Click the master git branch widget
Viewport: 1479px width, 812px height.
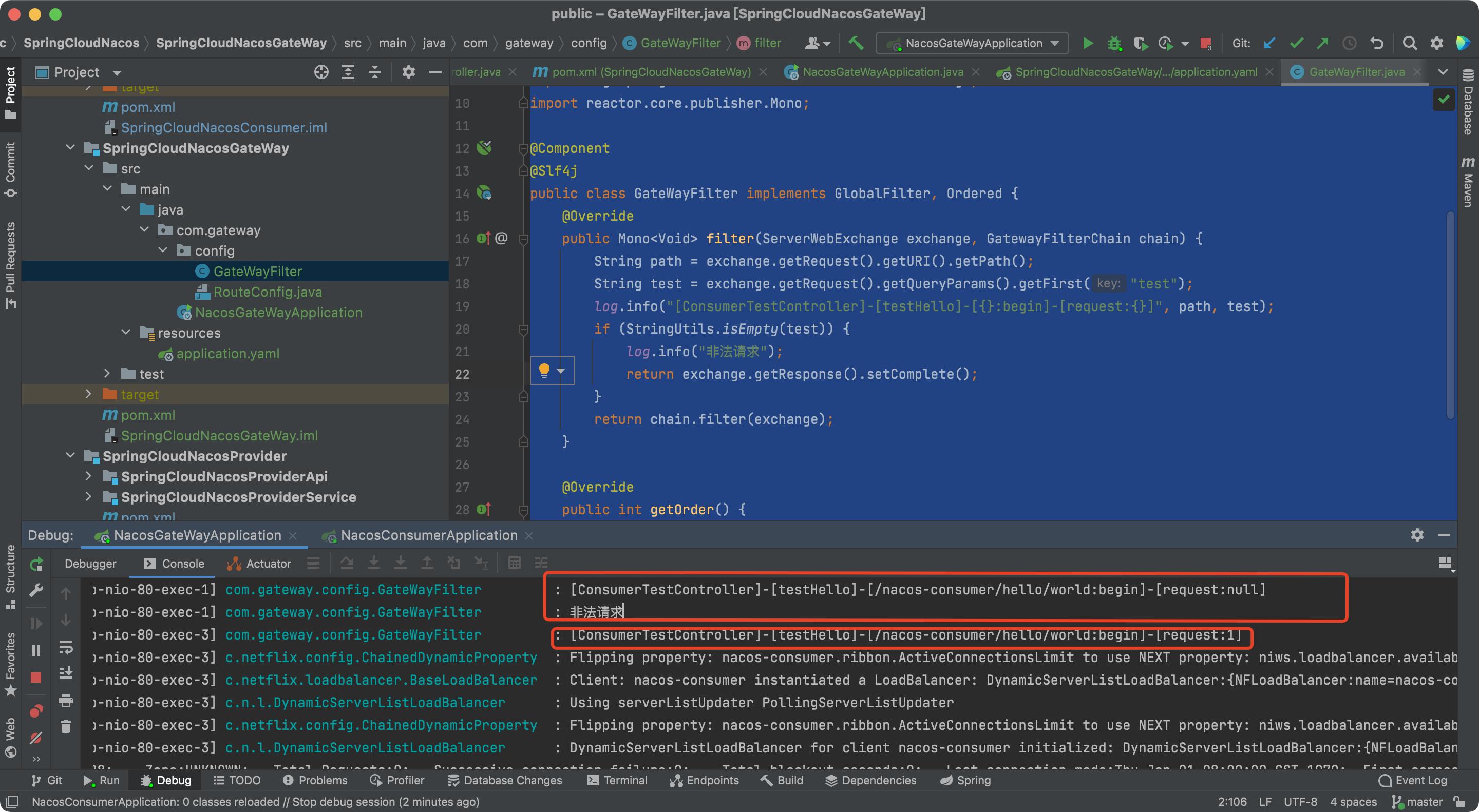1417,802
